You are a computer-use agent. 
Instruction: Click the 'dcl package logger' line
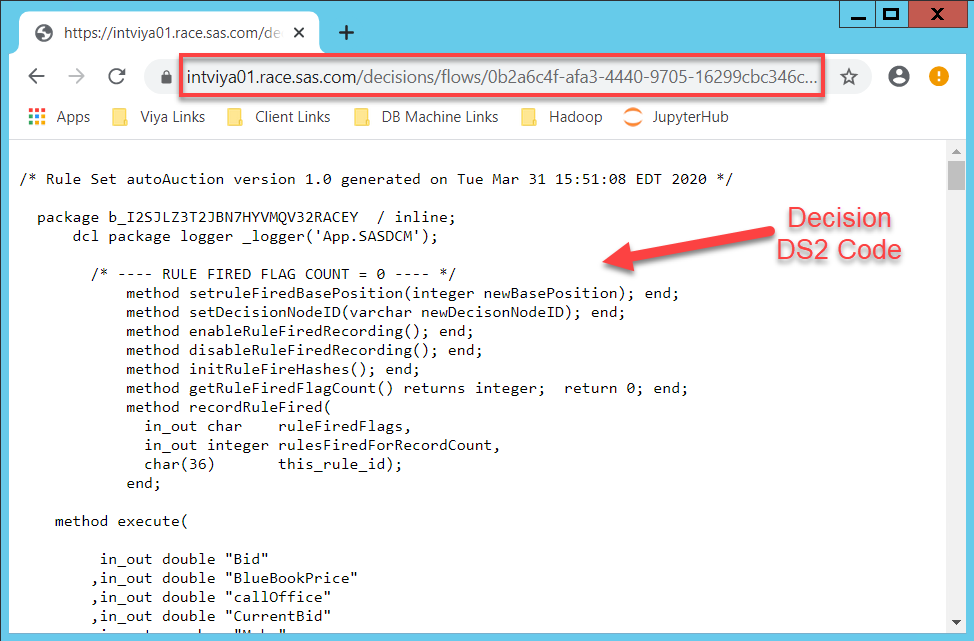click(x=255, y=236)
